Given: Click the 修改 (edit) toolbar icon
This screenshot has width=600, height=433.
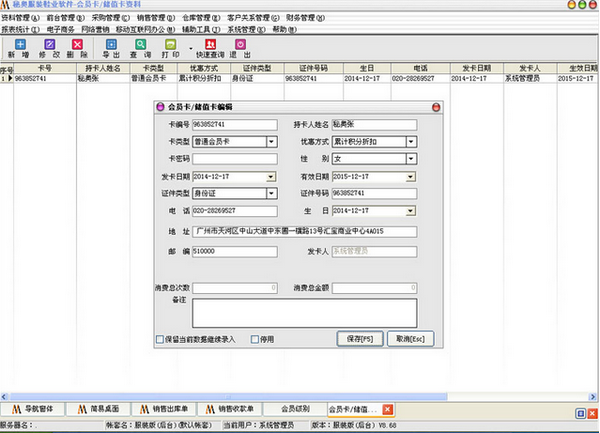Looking at the screenshot, I should 49,44.
